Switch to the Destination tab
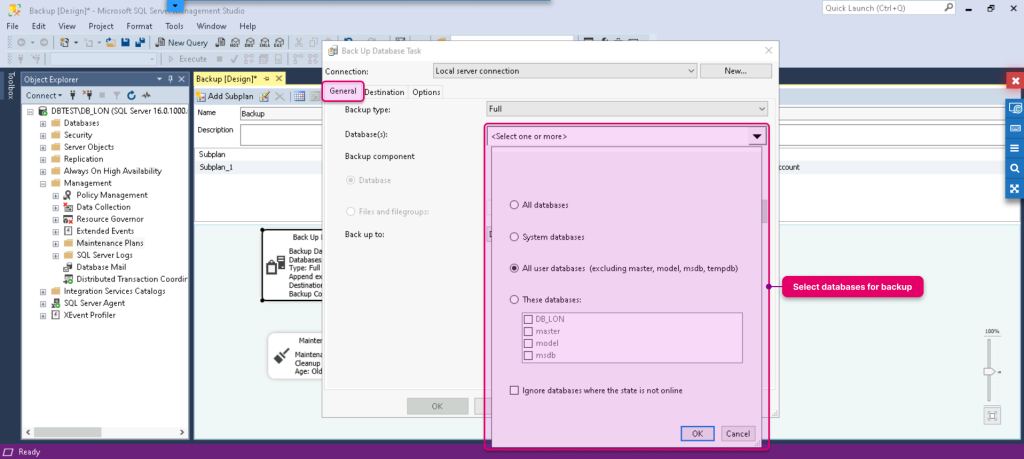 385,92
